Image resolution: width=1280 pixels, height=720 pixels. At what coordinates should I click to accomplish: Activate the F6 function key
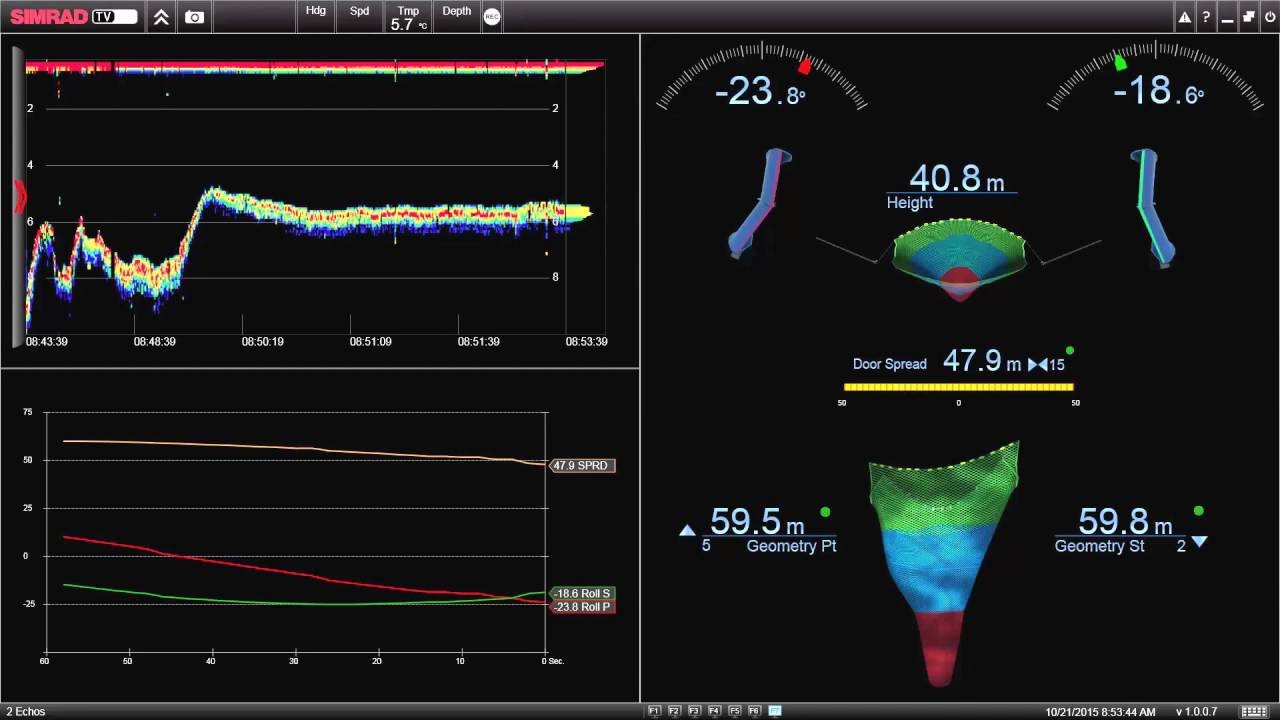[x=754, y=710]
